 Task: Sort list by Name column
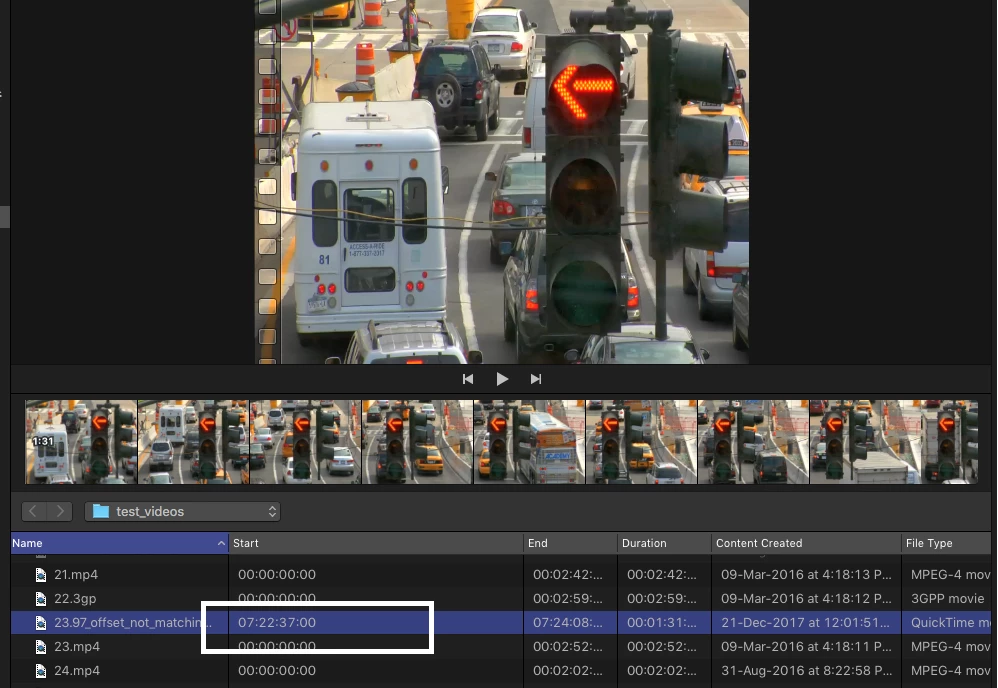(120, 543)
